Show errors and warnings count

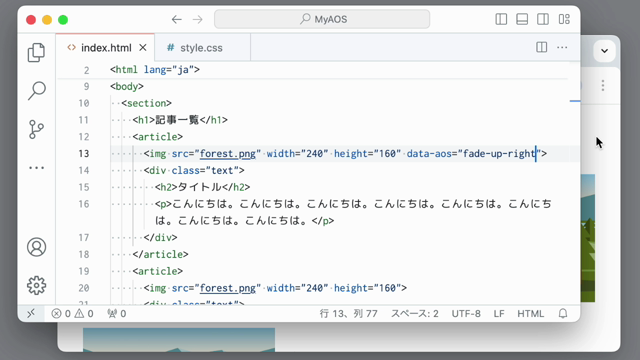[x=72, y=313]
